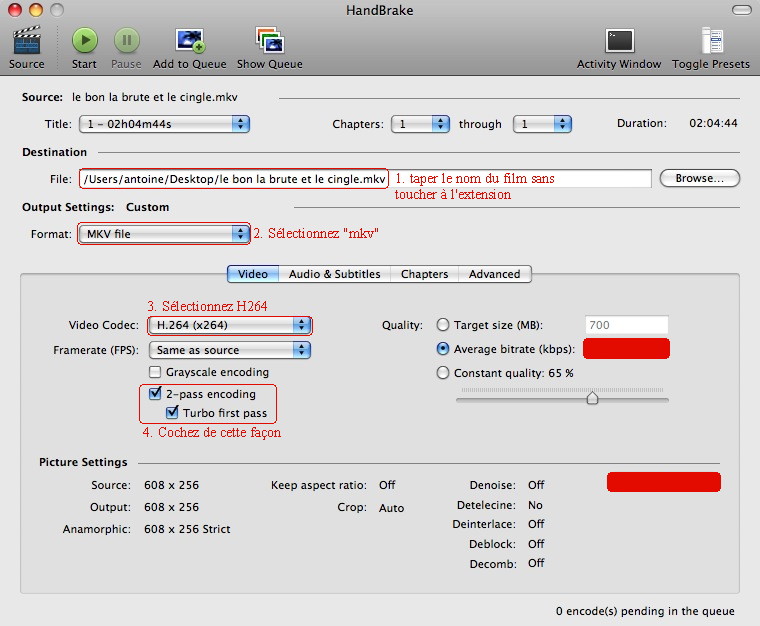Open the Show Queue icon

(x=269, y=41)
